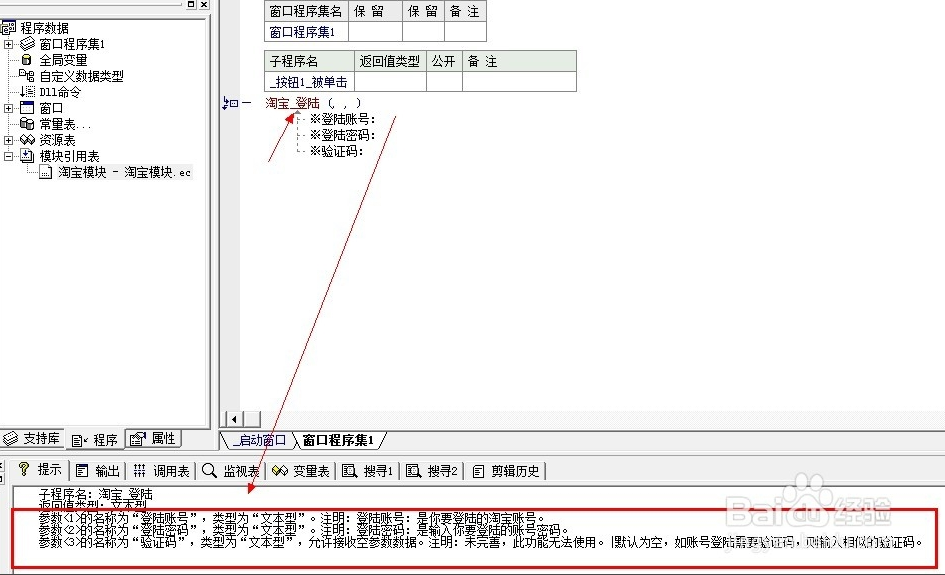Click the left scroll arrow of editor
Screen dimensions: 945x575
(234, 418)
